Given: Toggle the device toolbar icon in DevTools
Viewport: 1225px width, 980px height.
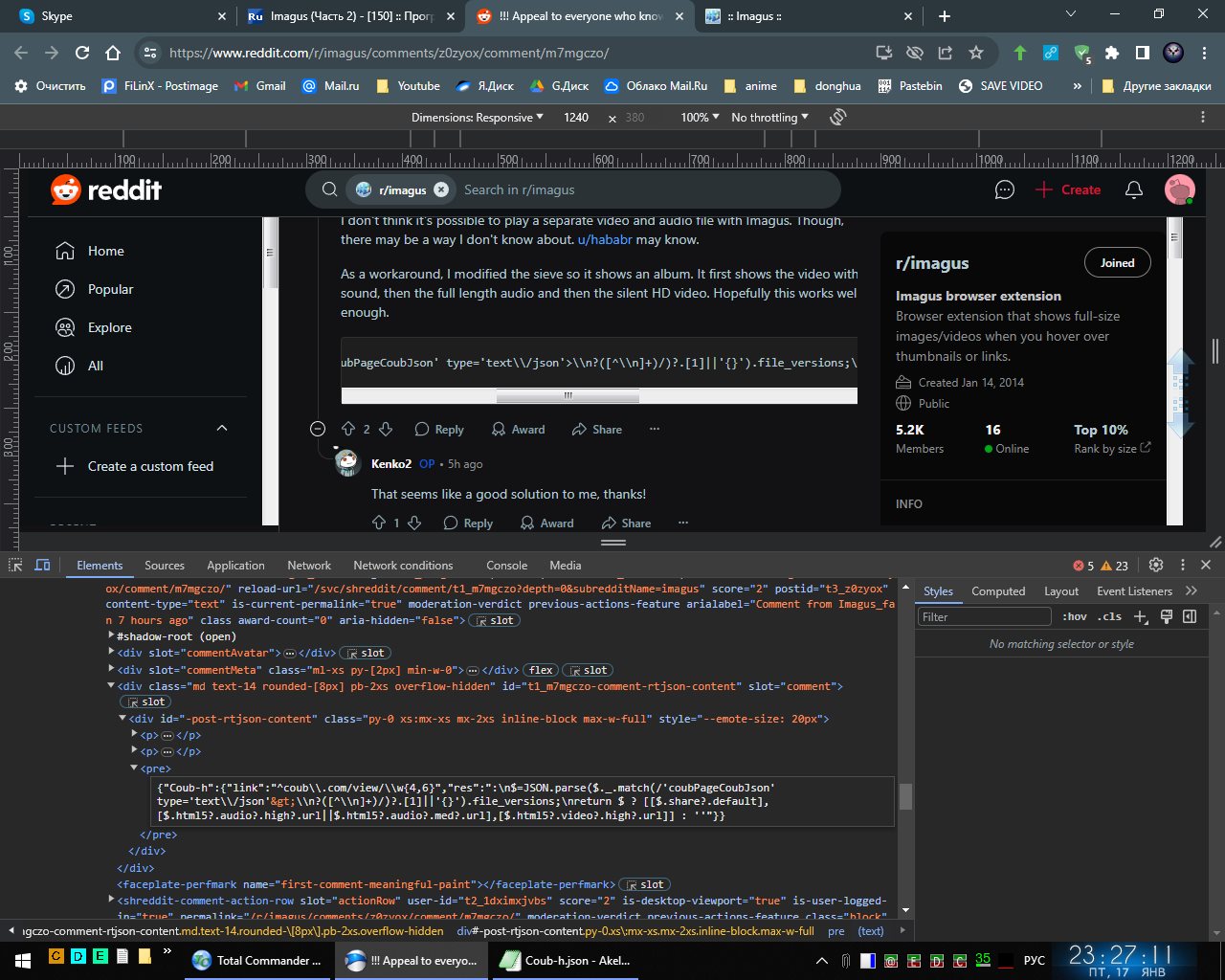Looking at the screenshot, I should [42, 566].
